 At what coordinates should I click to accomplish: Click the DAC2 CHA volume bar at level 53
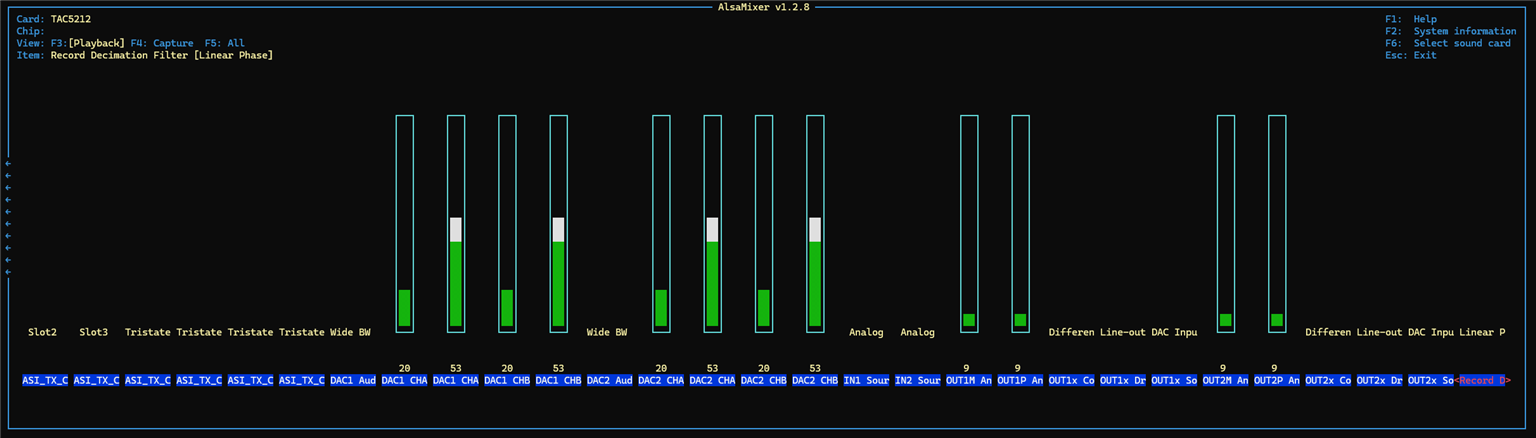[x=712, y=222]
